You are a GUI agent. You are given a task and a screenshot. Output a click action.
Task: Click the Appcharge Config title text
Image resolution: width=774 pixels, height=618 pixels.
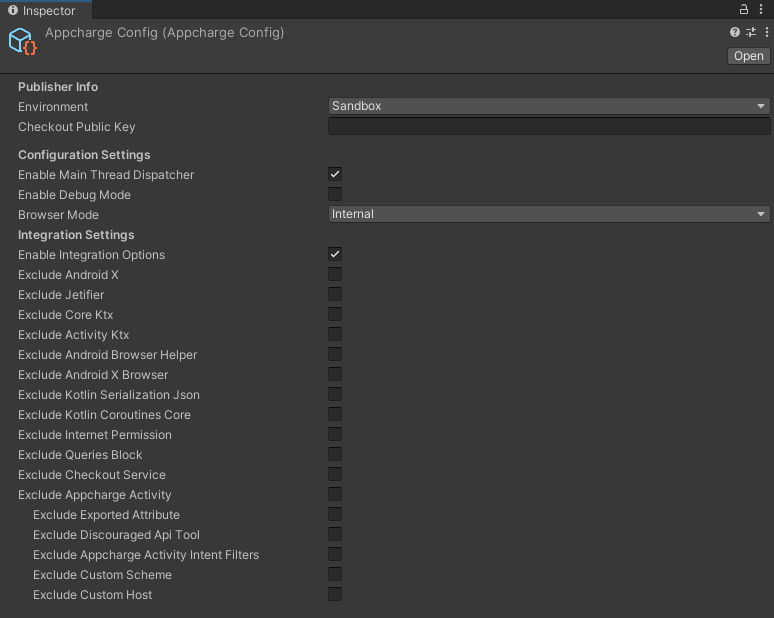[164, 33]
